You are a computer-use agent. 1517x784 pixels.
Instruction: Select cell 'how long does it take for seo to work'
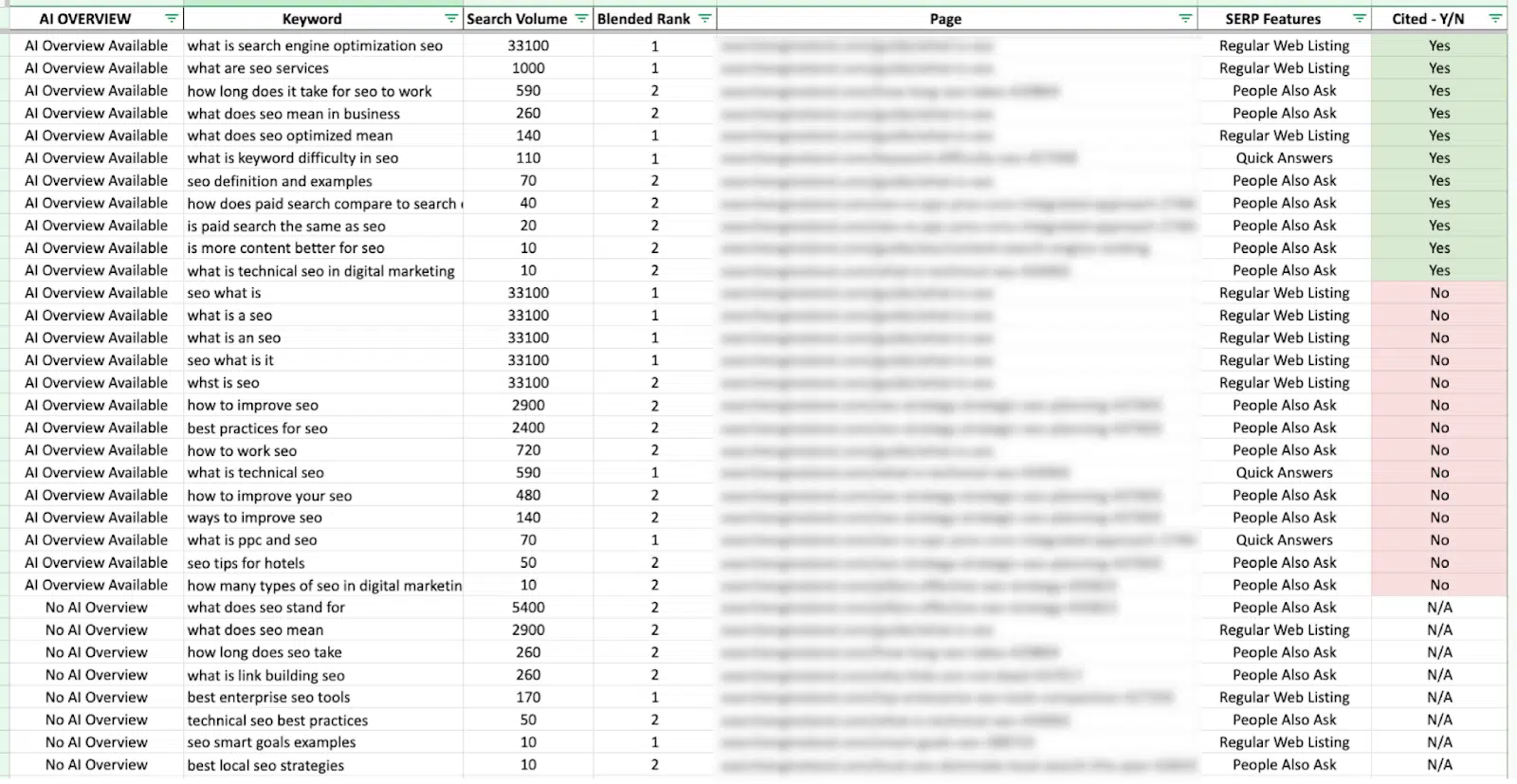click(x=323, y=91)
